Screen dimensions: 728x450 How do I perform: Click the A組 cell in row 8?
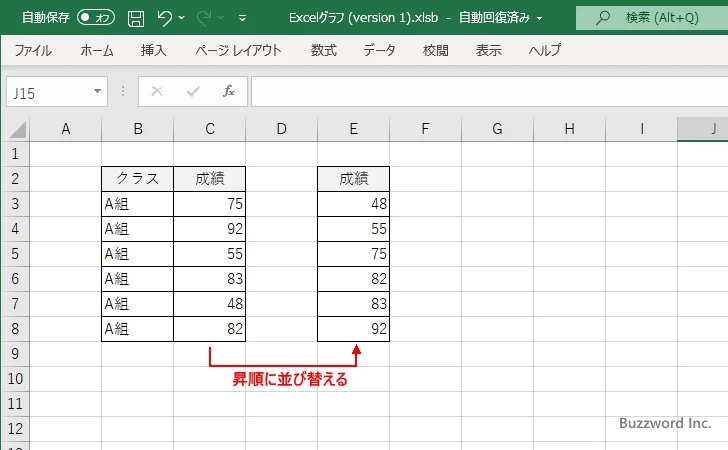coord(137,329)
